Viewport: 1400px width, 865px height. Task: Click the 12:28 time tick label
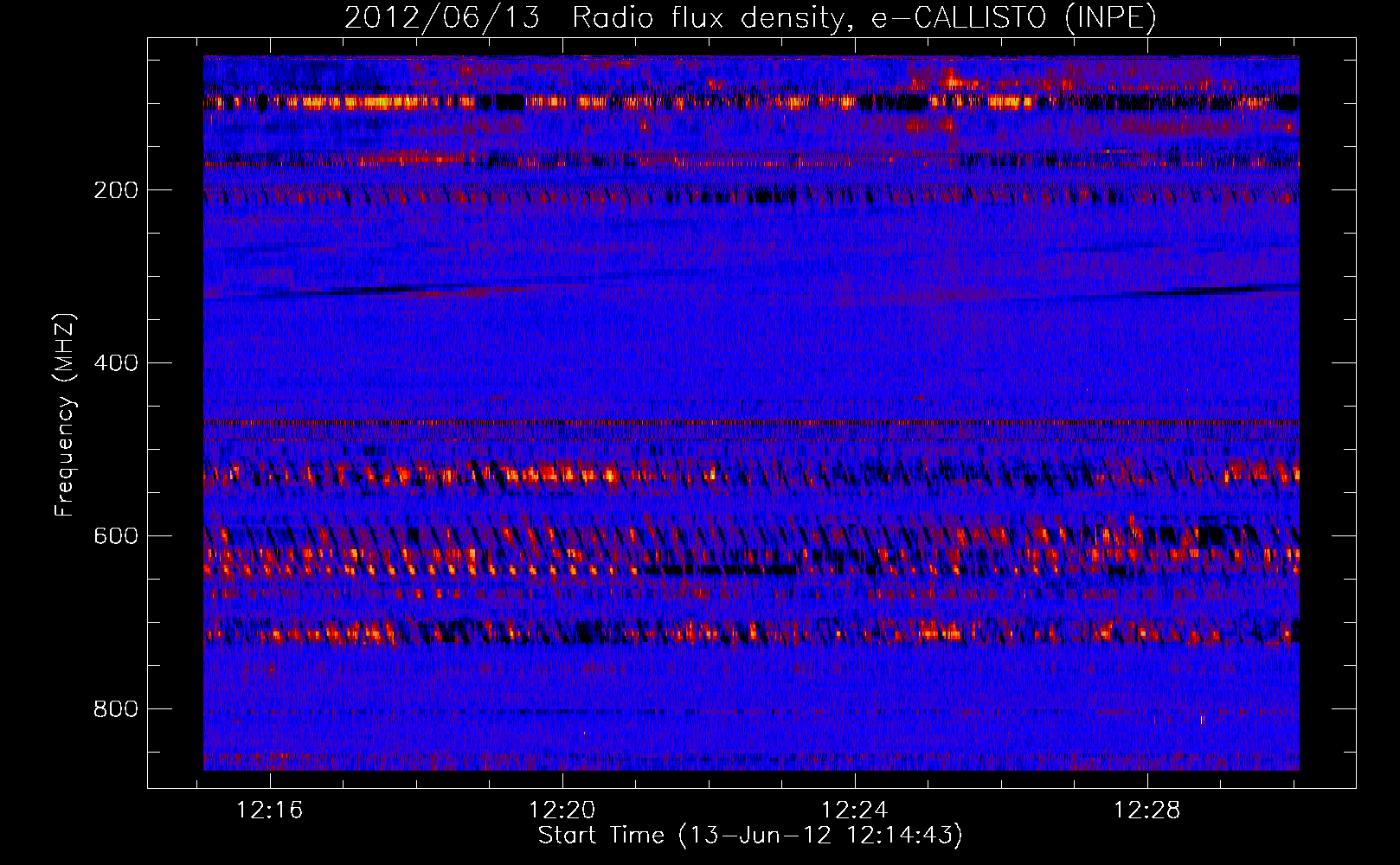point(1146,811)
